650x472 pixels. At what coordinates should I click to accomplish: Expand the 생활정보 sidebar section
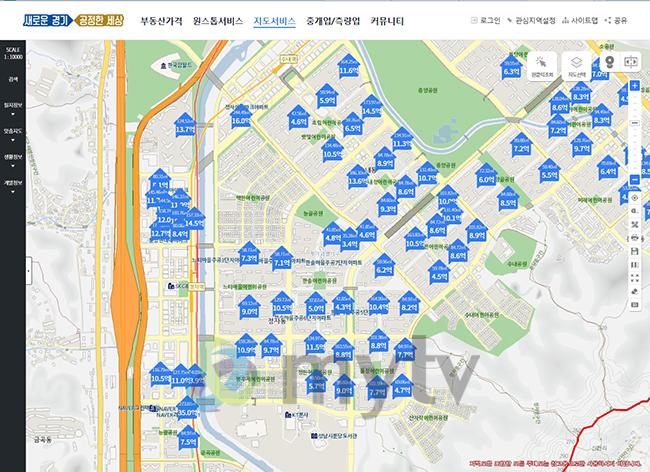pos(12,156)
